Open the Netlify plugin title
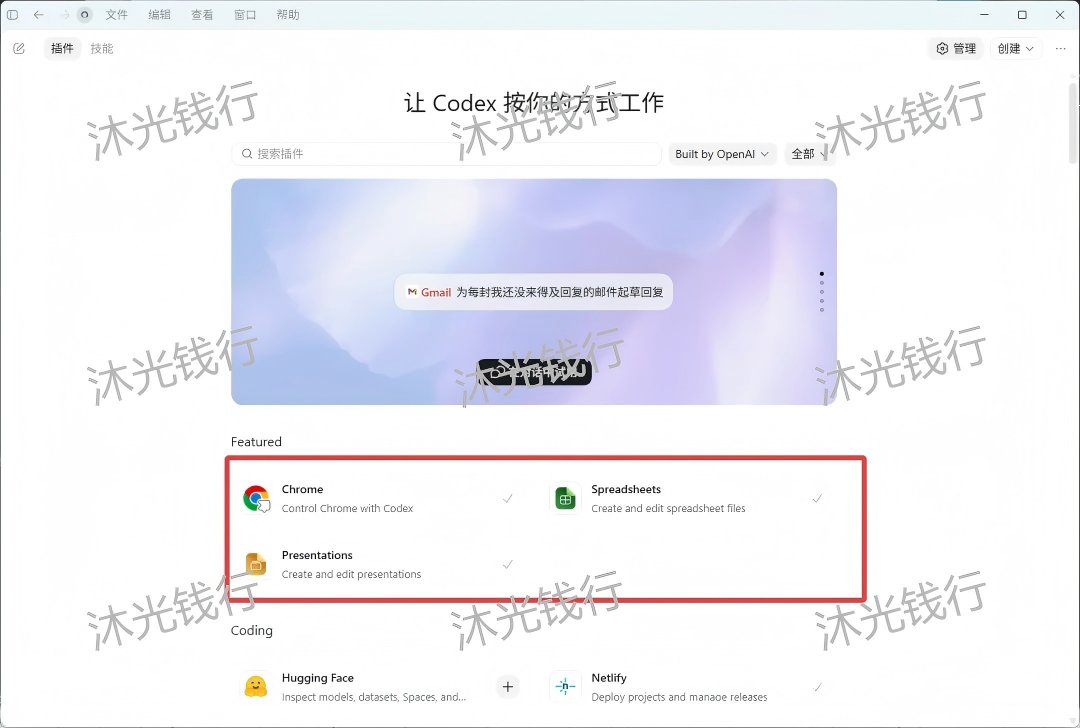The width and height of the screenshot is (1080, 728). [x=609, y=678]
